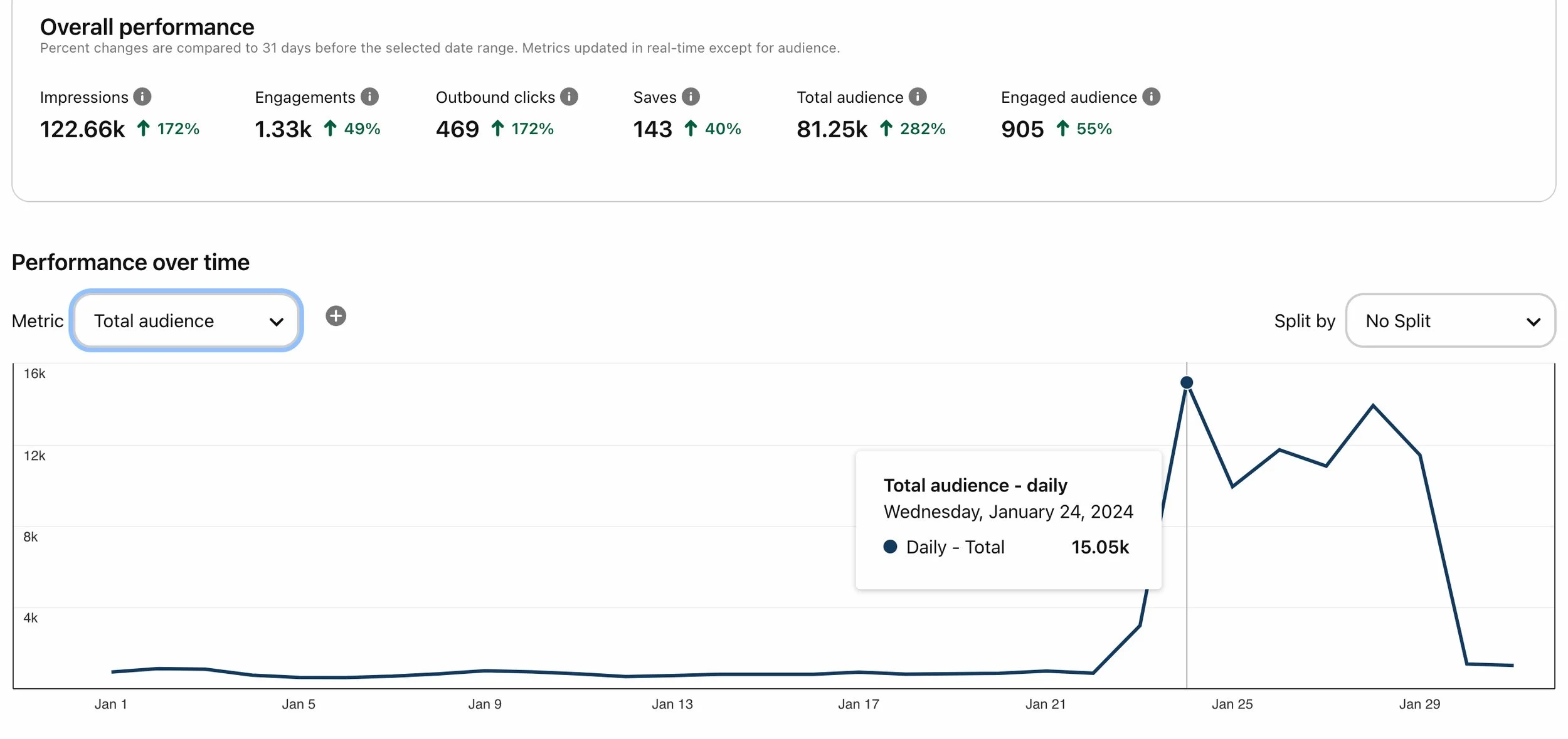Click the Daily - Total legend dot
Image resolution: width=1568 pixels, height=739 pixels.
(x=890, y=547)
